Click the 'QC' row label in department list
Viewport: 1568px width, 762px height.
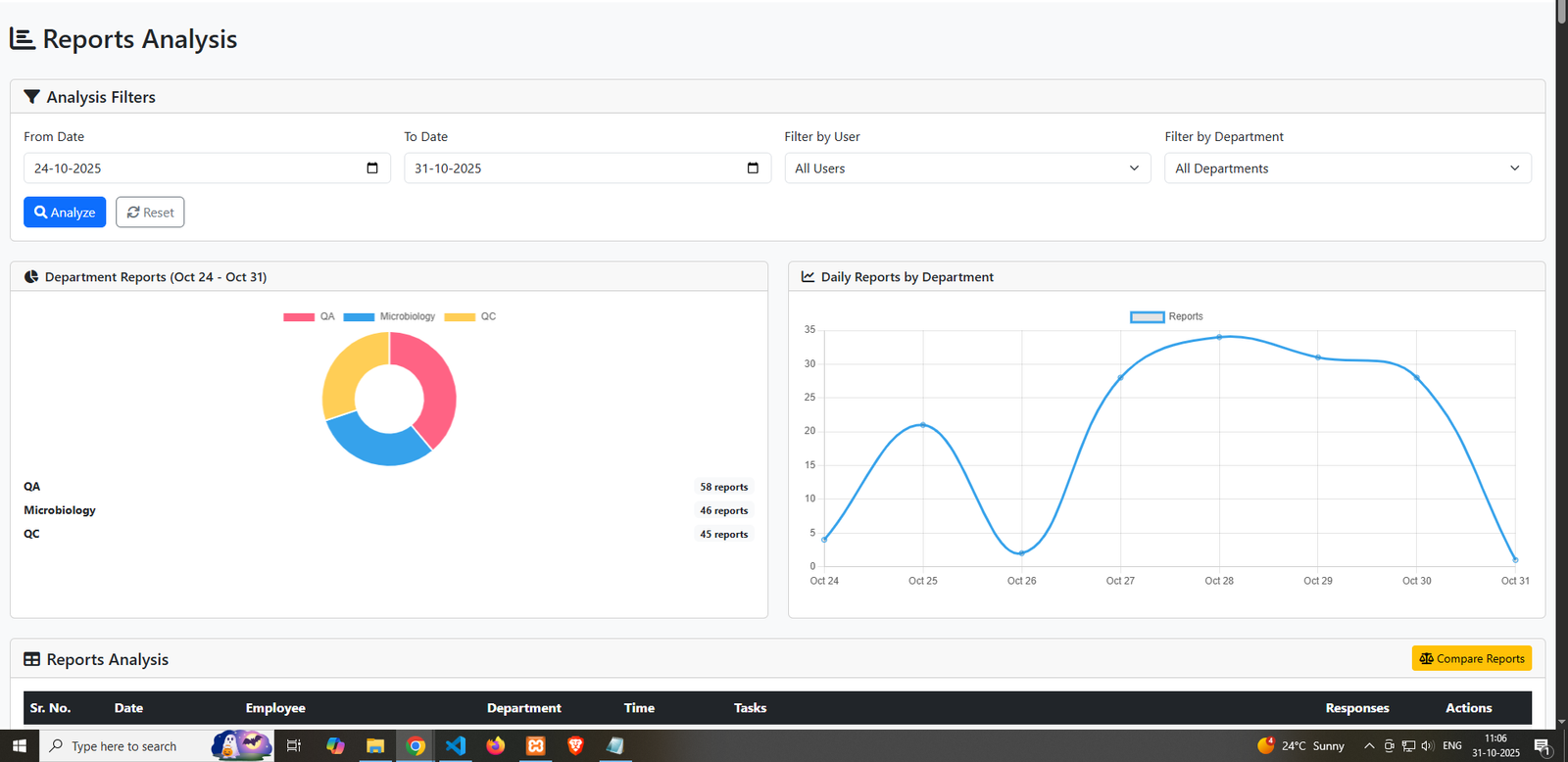click(32, 534)
